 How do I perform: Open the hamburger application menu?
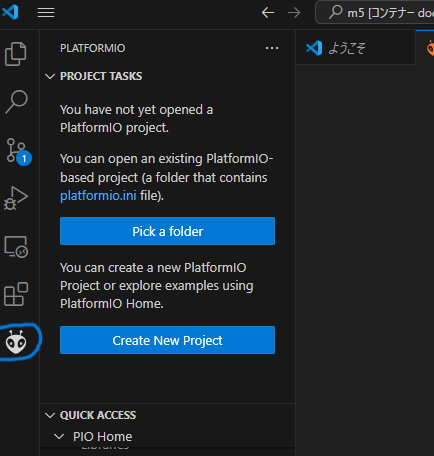pyautogui.click(x=46, y=13)
